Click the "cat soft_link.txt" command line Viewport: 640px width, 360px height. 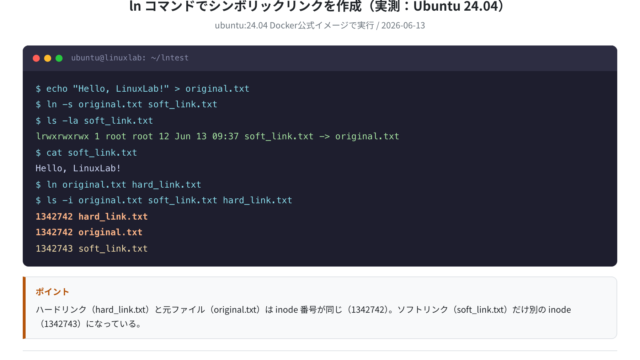click(86, 153)
